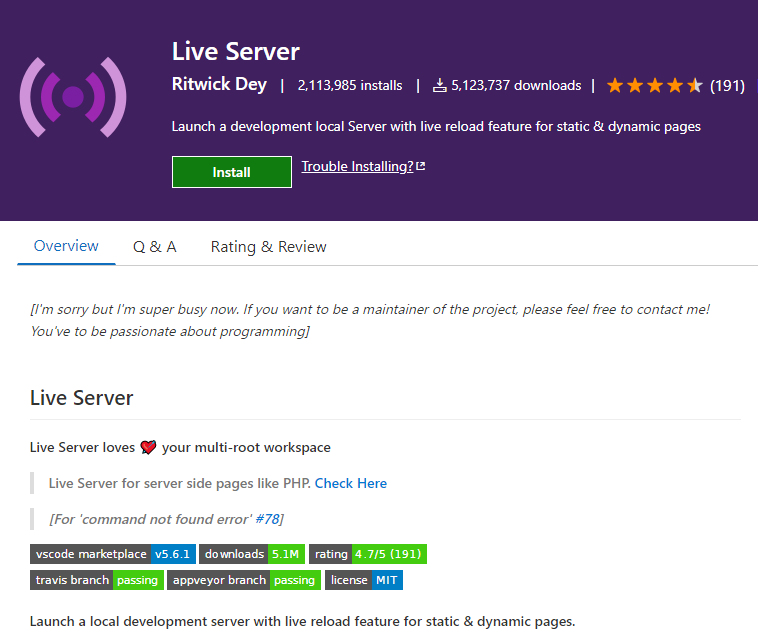Screen dimensions: 758x635
Task: Click 'Live Server loves' text line
Action: [x=180, y=447]
